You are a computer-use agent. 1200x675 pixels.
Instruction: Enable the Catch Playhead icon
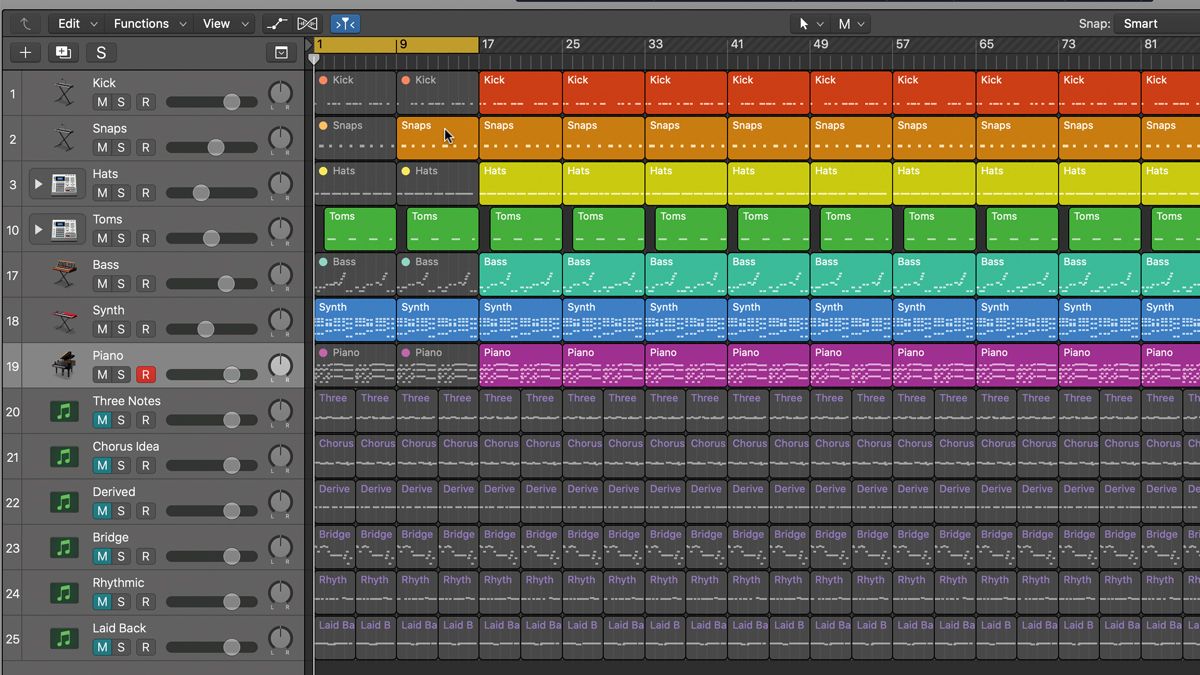345,23
